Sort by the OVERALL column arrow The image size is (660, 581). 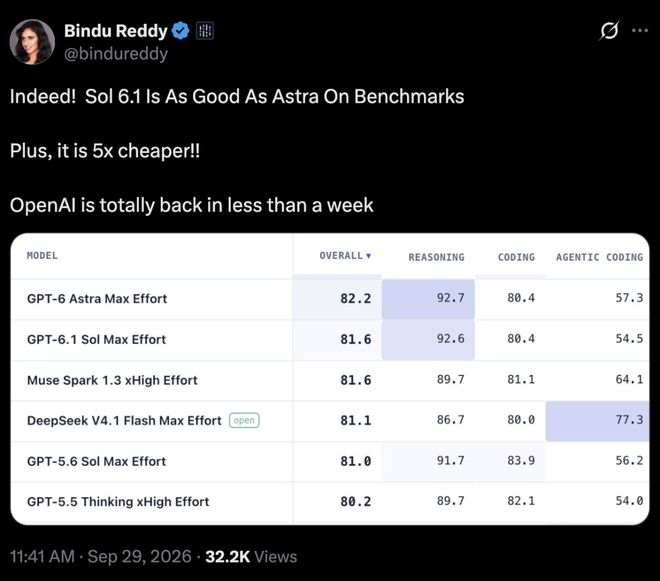click(369, 256)
